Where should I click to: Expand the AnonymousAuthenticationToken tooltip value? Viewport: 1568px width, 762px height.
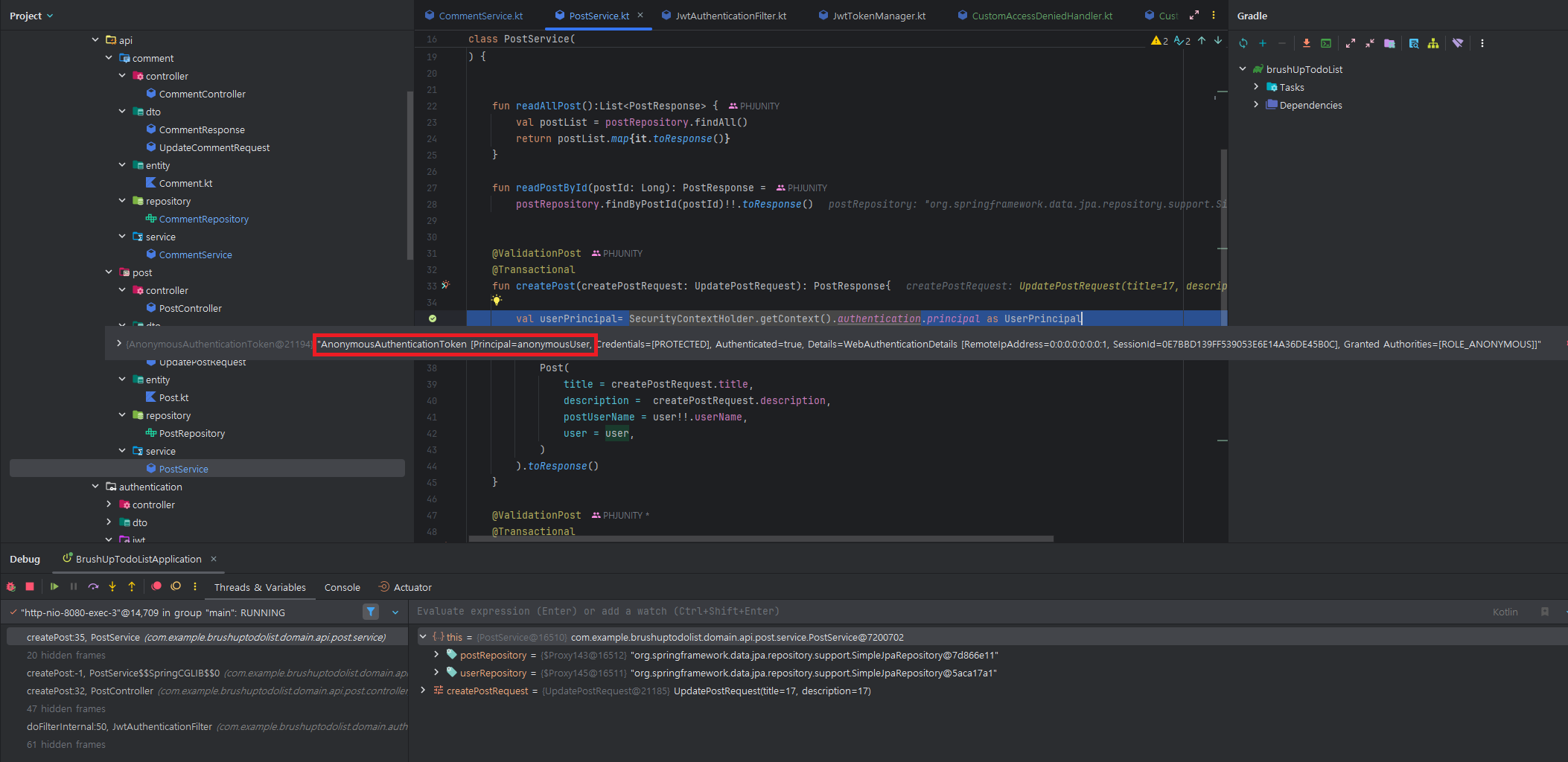pyautogui.click(x=119, y=344)
